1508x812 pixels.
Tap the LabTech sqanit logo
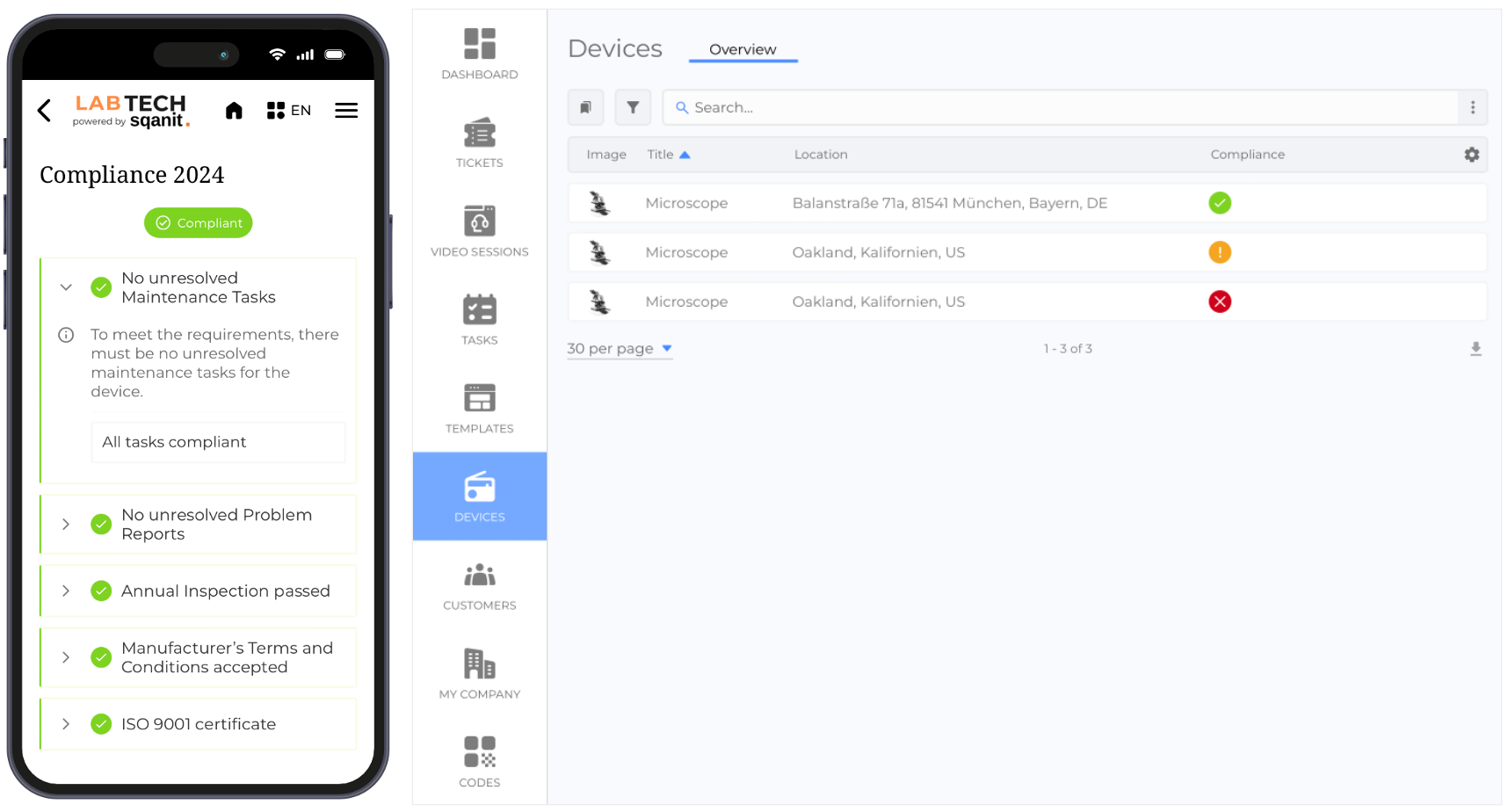(x=131, y=111)
